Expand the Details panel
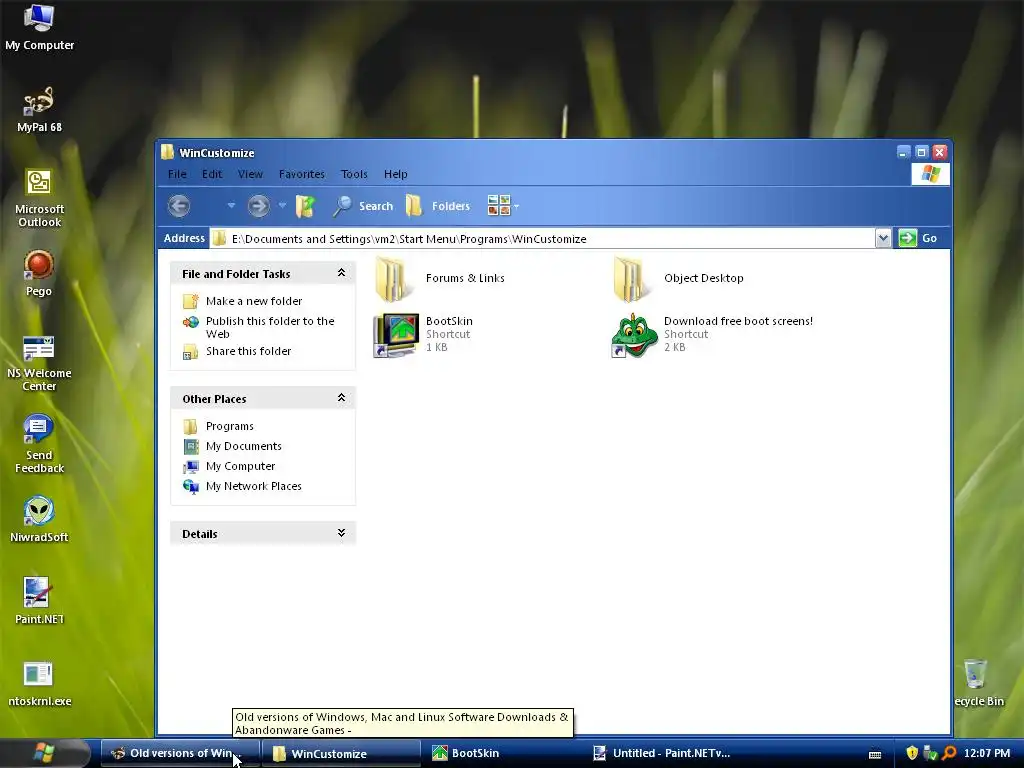Image resolution: width=1024 pixels, height=768 pixels. point(341,533)
